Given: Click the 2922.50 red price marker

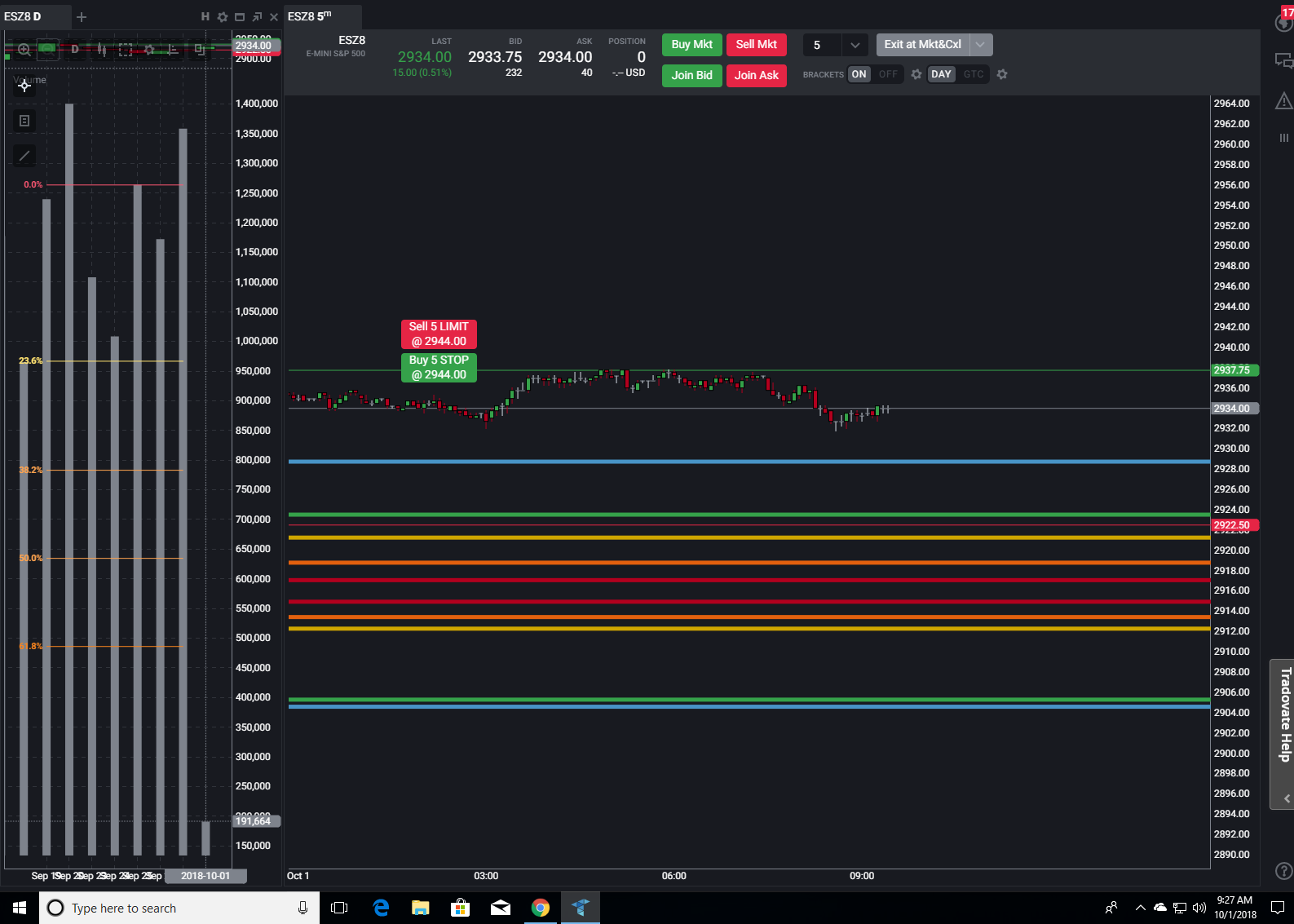Looking at the screenshot, I should tap(1234, 525).
